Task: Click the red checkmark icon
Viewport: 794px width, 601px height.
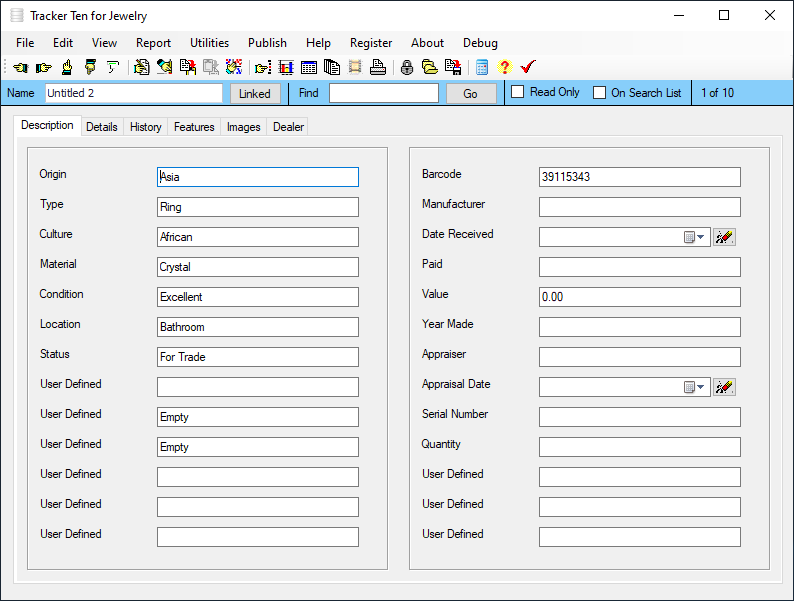Action: point(528,67)
